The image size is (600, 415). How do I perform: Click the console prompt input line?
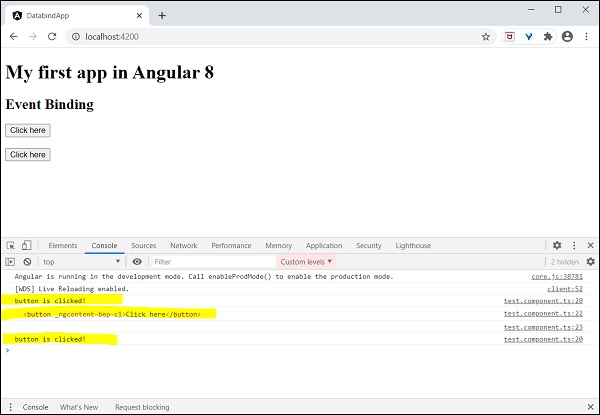(300, 350)
